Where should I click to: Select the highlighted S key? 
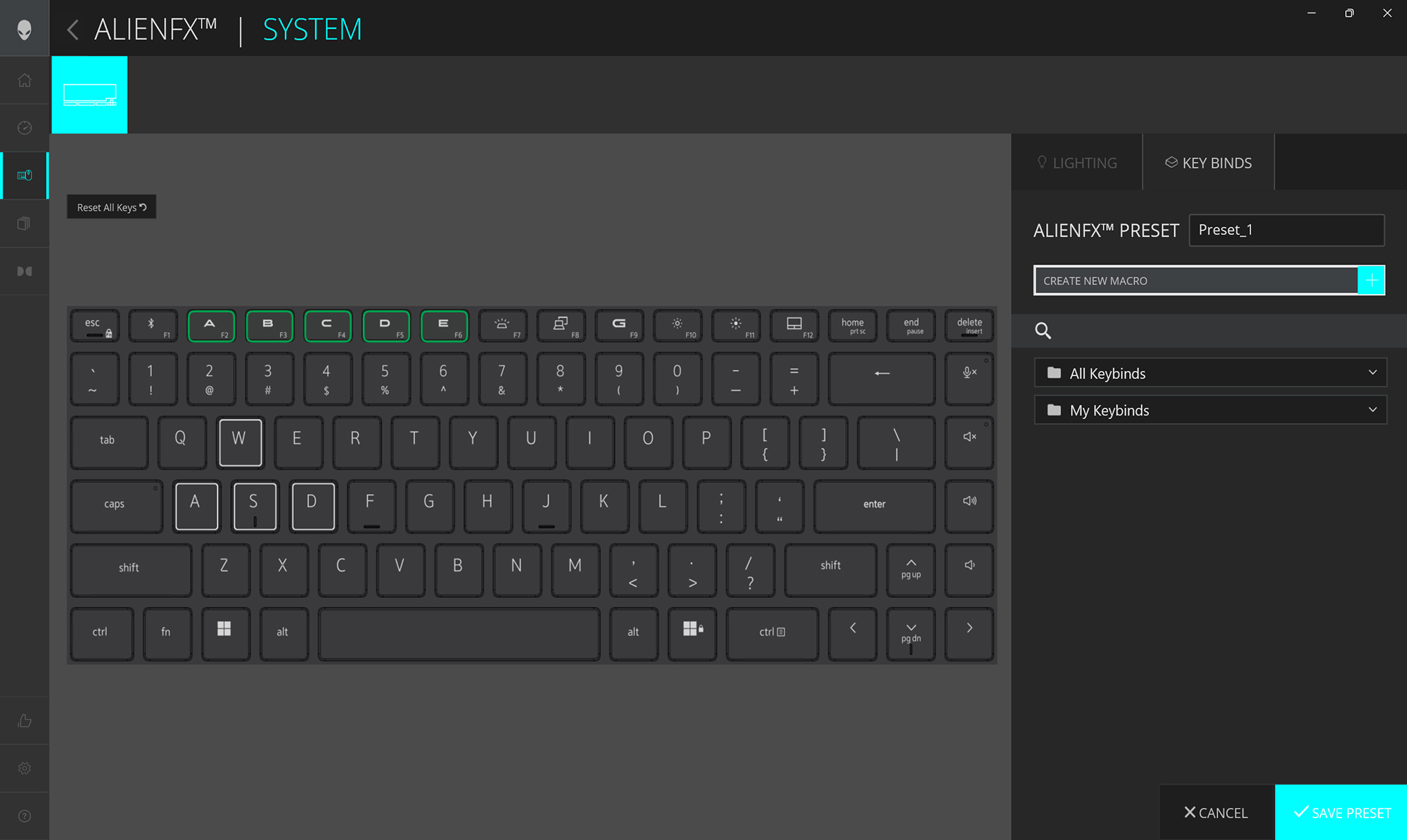coord(255,507)
